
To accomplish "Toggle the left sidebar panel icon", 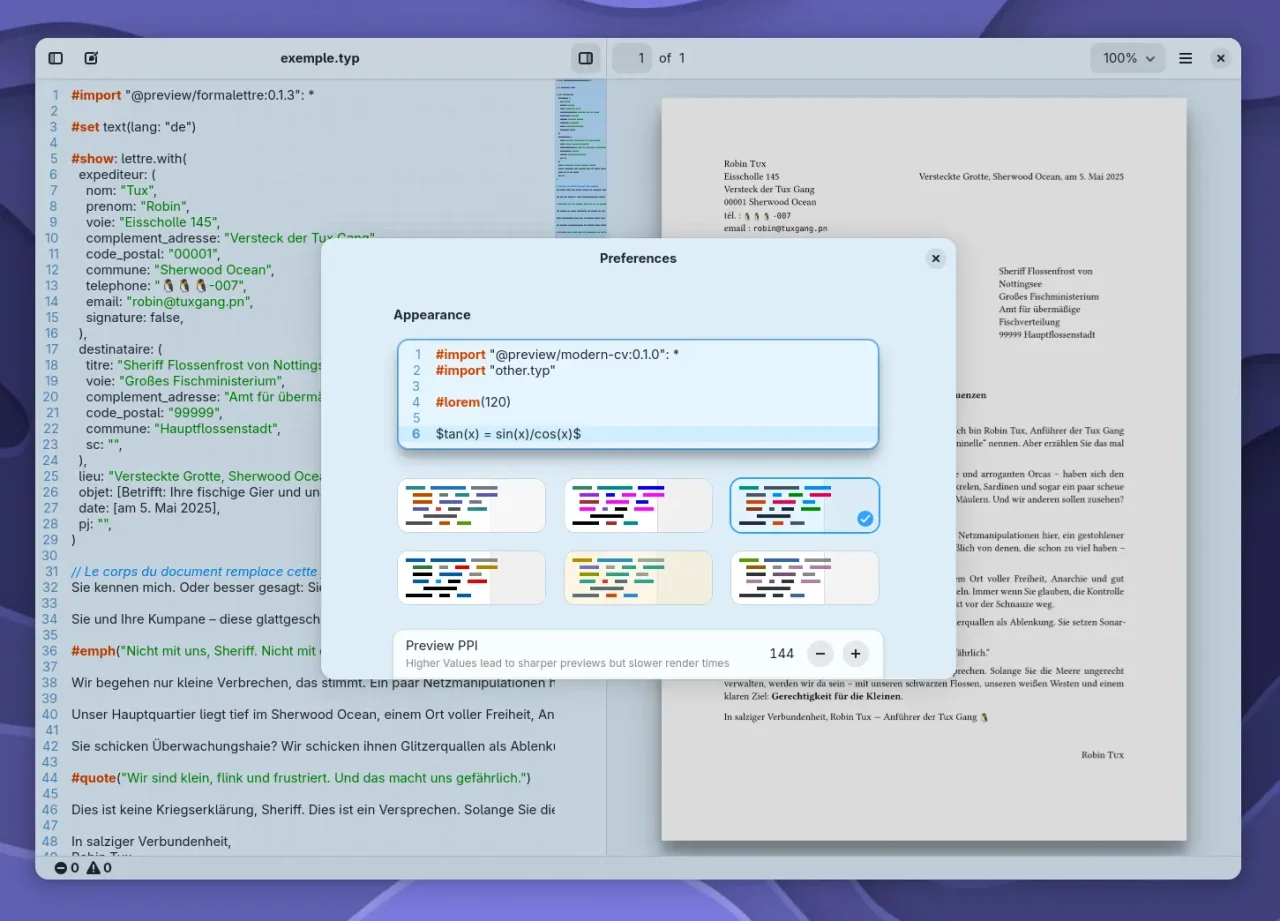I will tap(56, 59).
